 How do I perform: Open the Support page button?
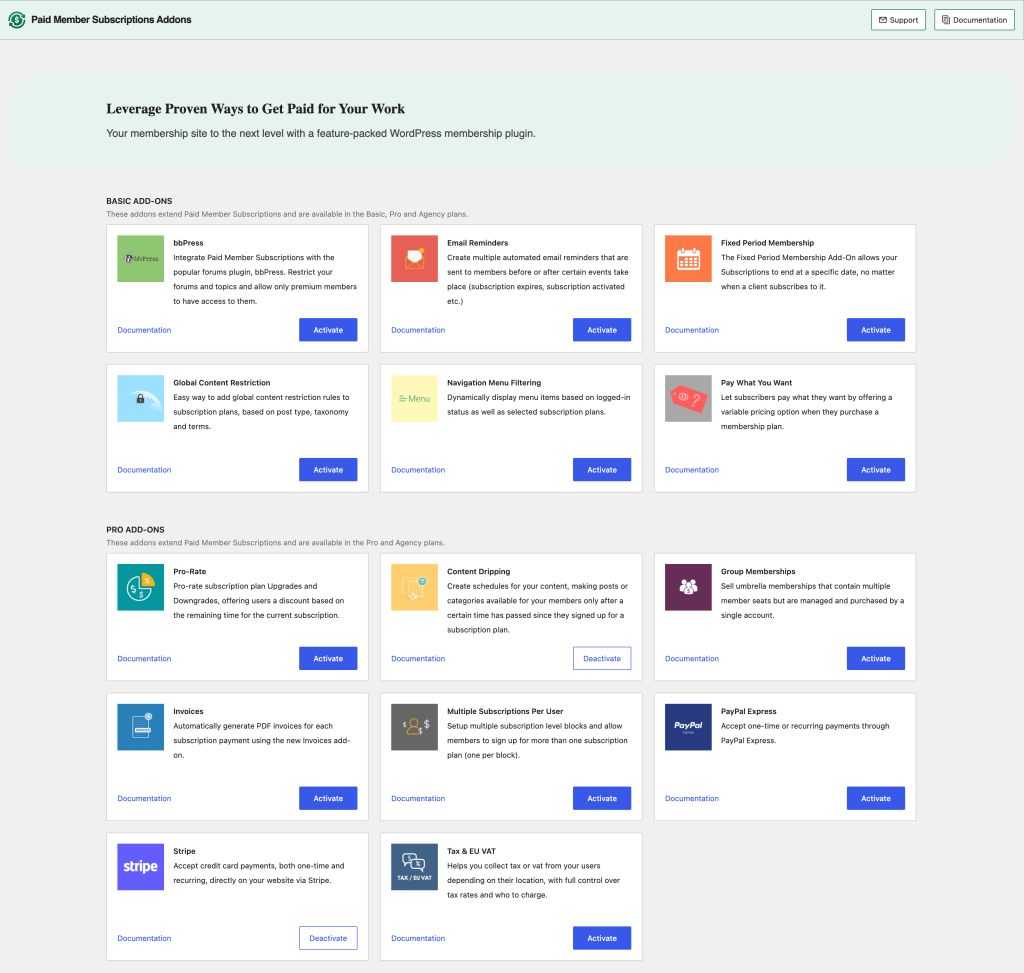pos(898,20)
